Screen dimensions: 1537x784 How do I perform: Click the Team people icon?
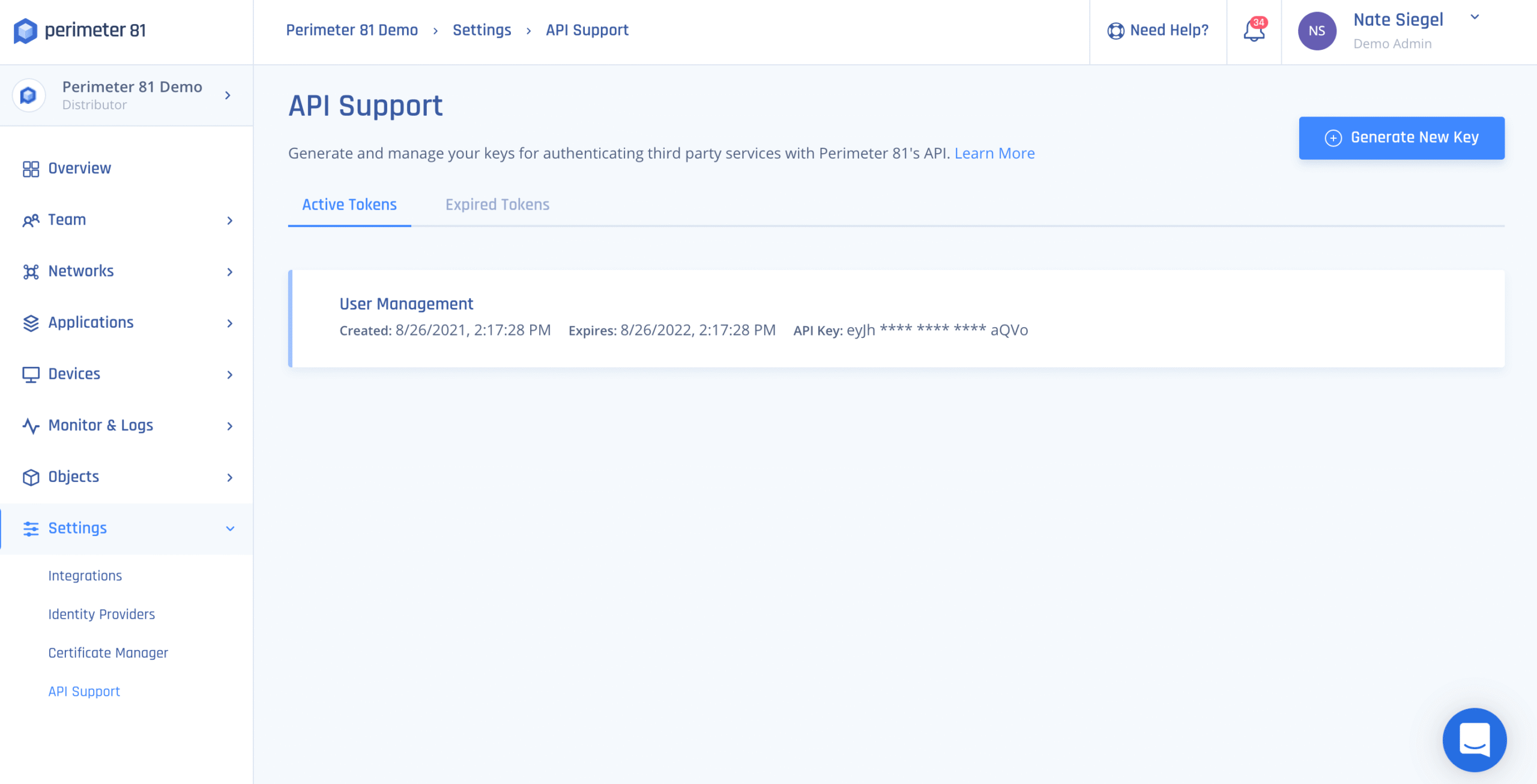pyautogui.click(x=31, y=220)
